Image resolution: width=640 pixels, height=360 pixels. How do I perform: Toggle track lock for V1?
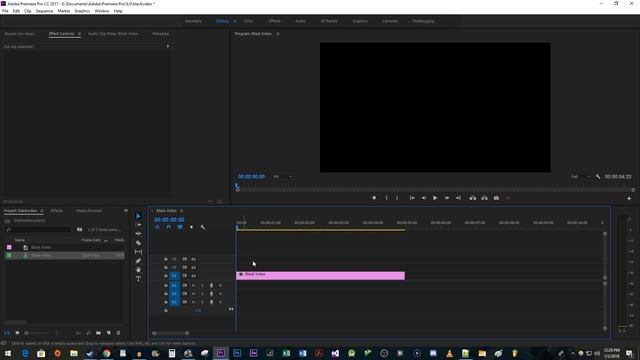point(166,276)
